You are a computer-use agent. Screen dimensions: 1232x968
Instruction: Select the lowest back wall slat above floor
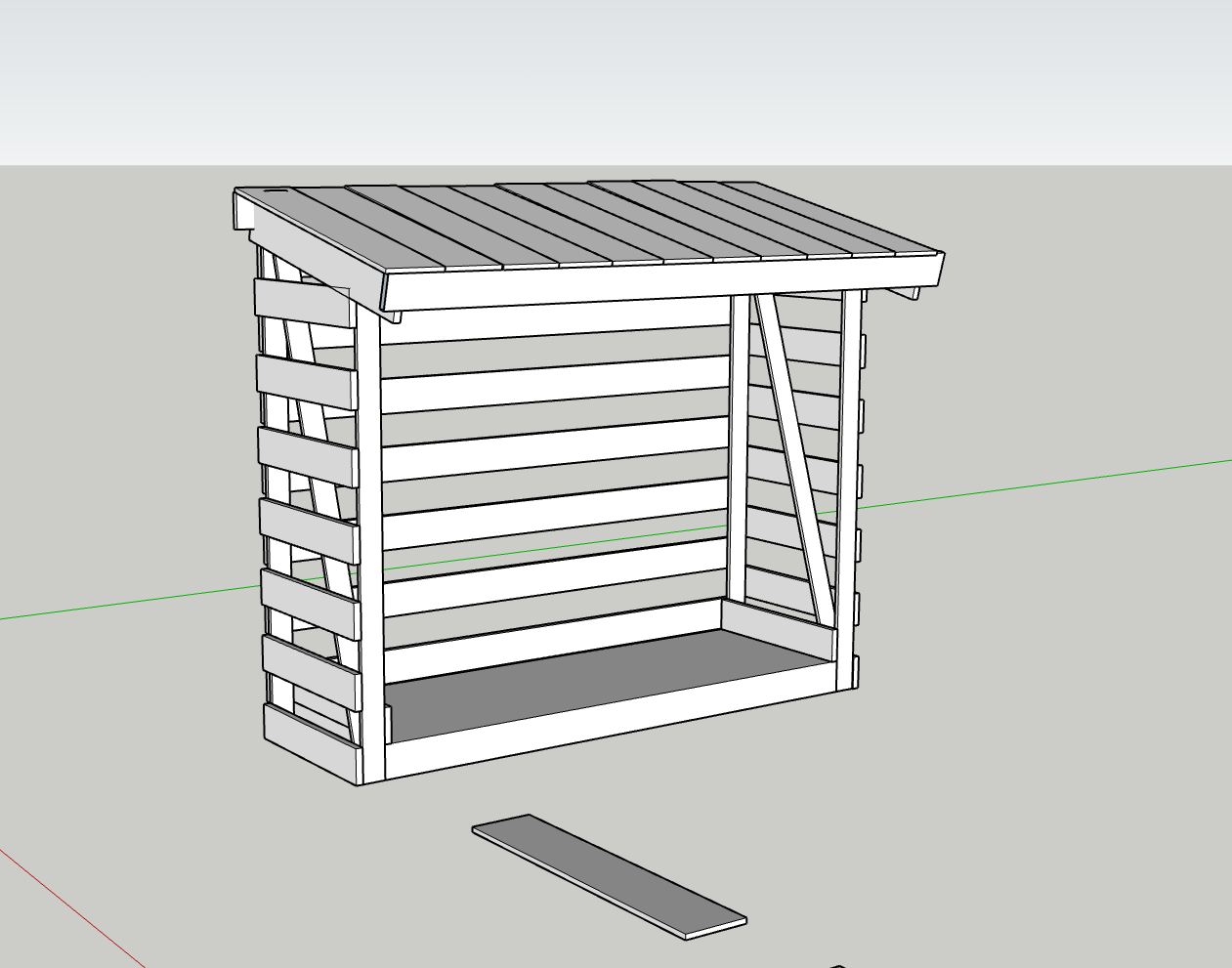pyautogui.click(x=554, y=640)
